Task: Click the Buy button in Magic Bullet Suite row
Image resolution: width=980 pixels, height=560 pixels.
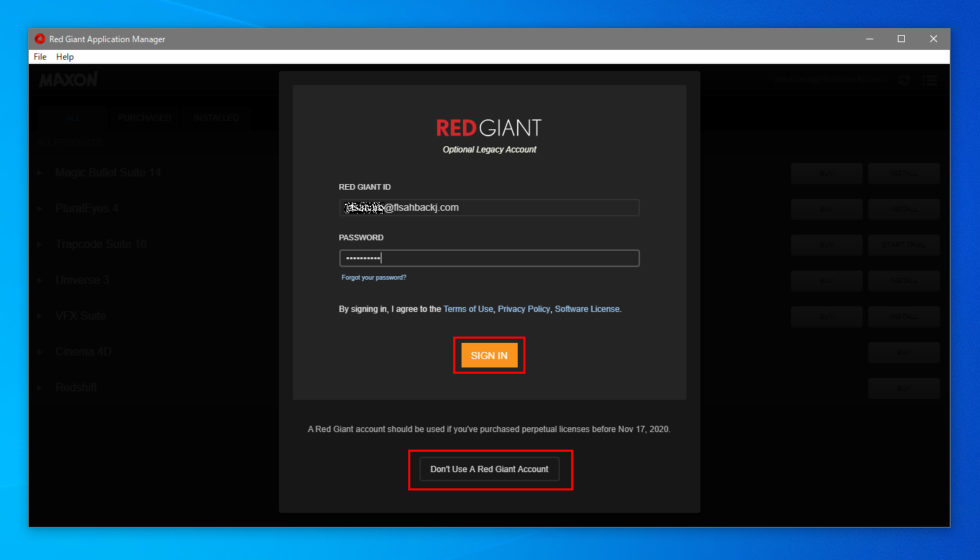Action: tap(826, 173)
